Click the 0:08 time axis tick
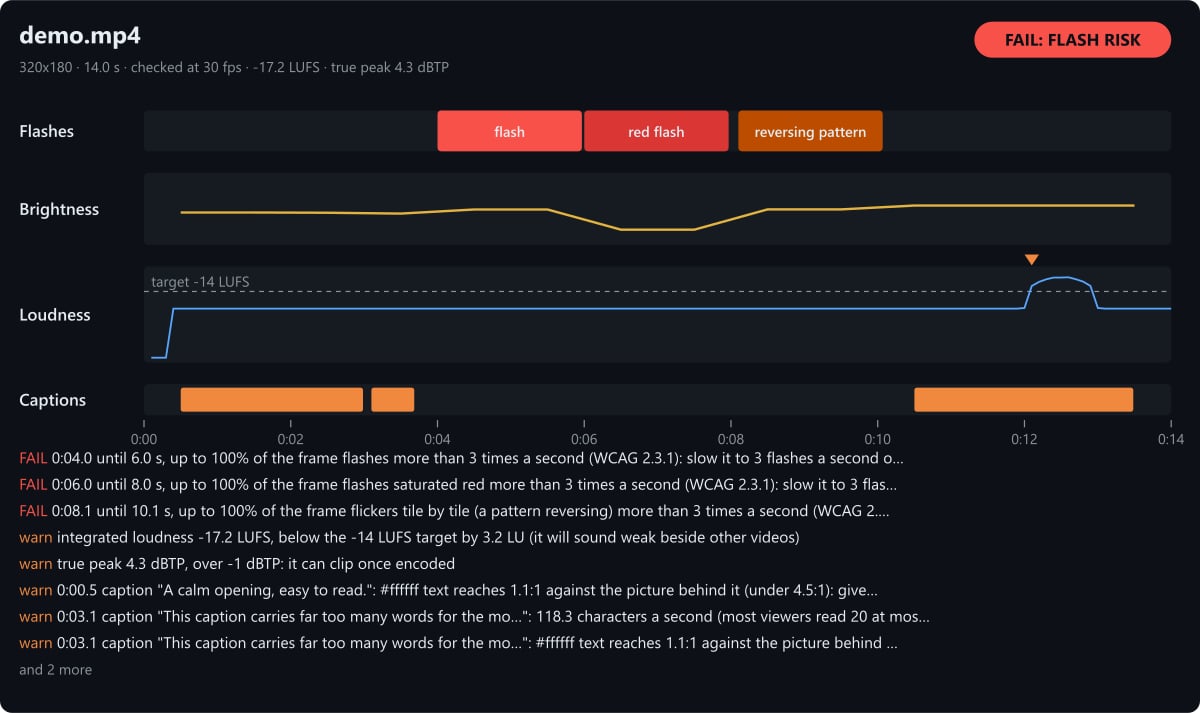 (731, 439)
